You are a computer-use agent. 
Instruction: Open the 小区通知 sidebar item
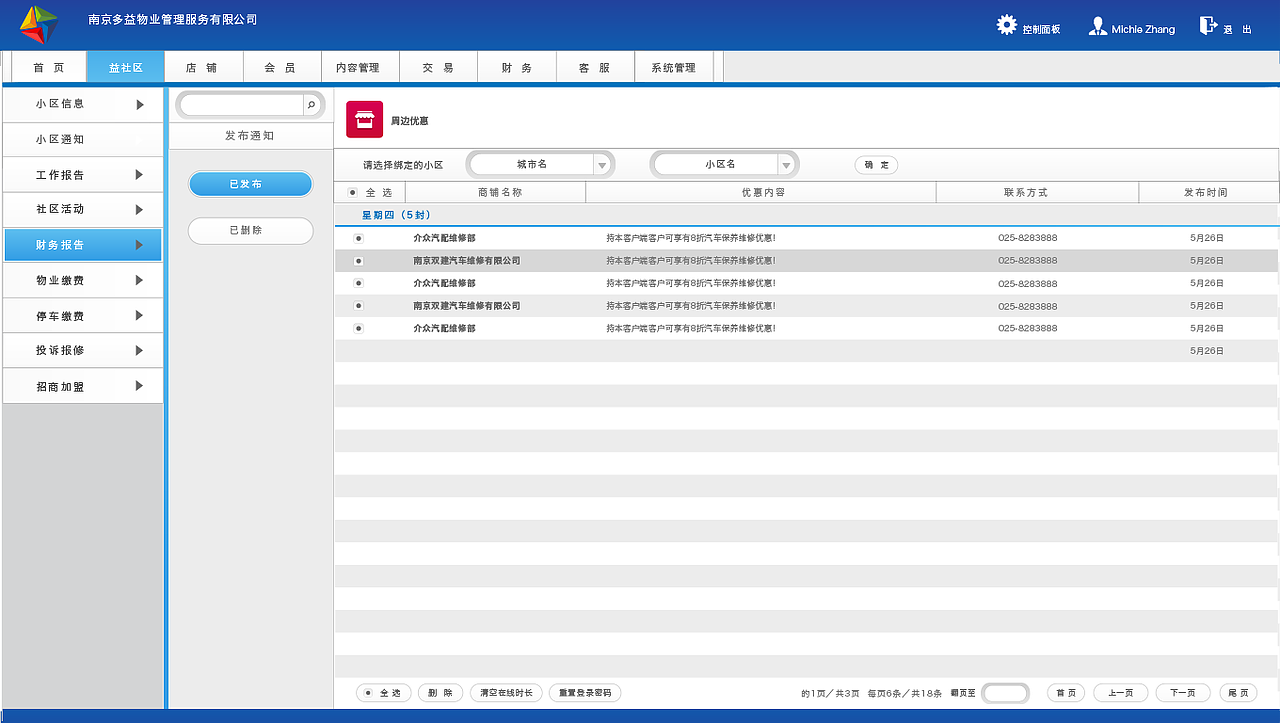pos(83,140)
